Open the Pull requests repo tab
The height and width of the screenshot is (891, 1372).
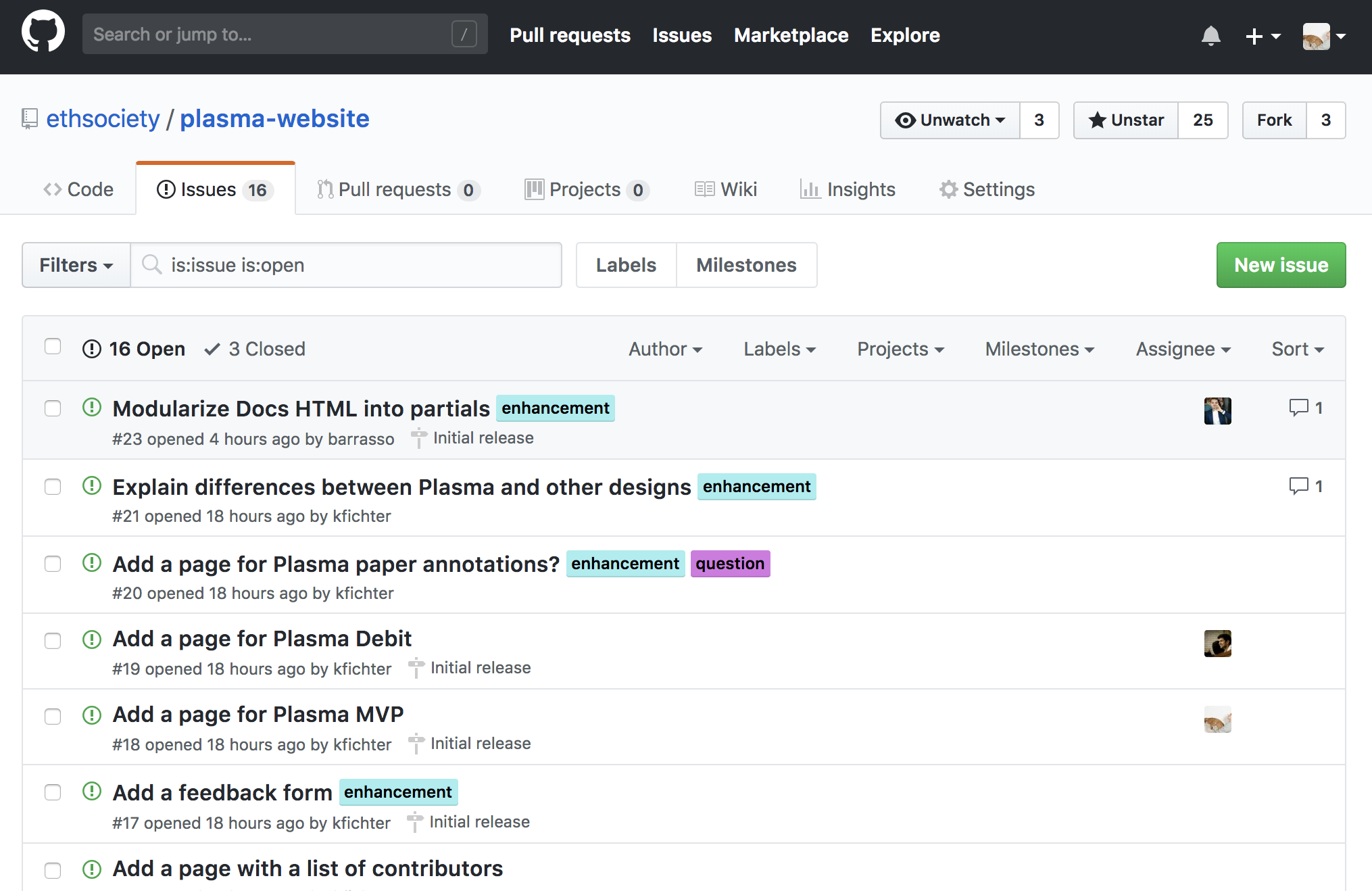point(398,189)
